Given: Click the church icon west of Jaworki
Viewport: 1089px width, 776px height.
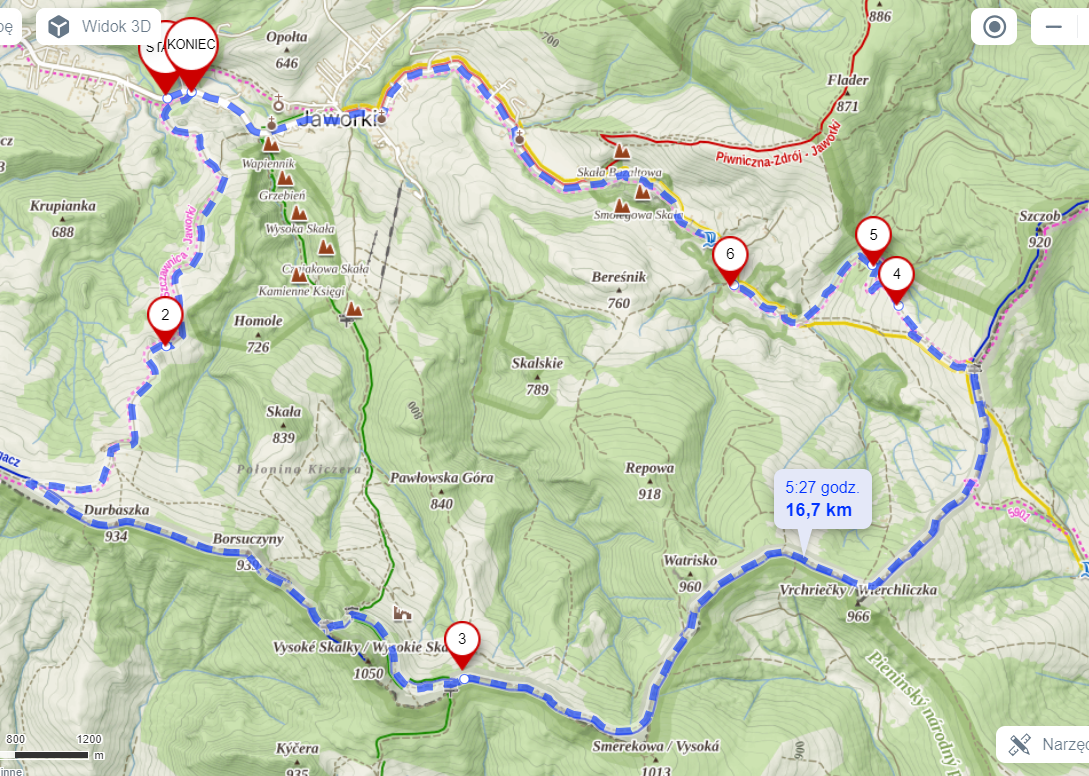Looking at the screenshot, I should pyautogui.click(x=272, y=125).
